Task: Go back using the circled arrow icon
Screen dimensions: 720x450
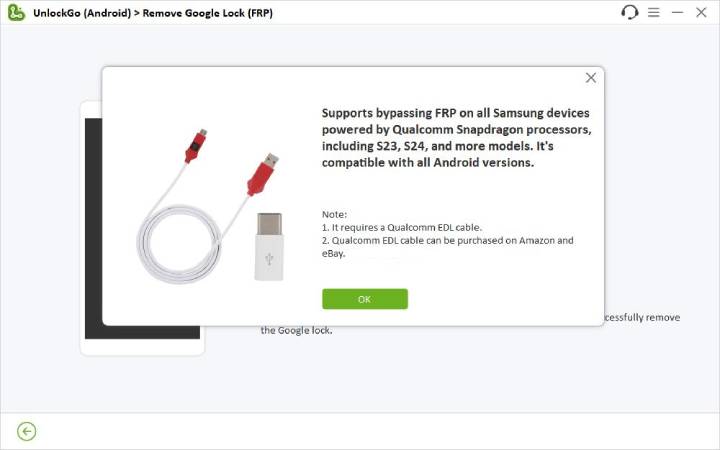Action: click(x=27, y=431)
